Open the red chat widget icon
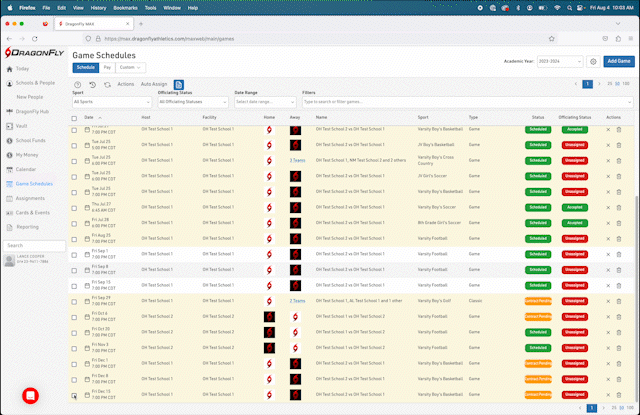The width and height of the screenshot is (640, 415). point(30,395)
